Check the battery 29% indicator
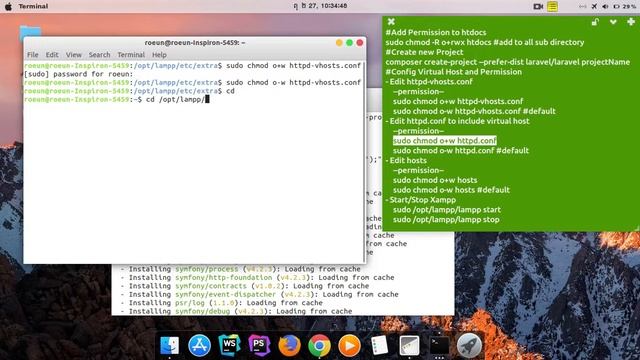The width and height of the screenshot is (640, 360). pos(624,6)
